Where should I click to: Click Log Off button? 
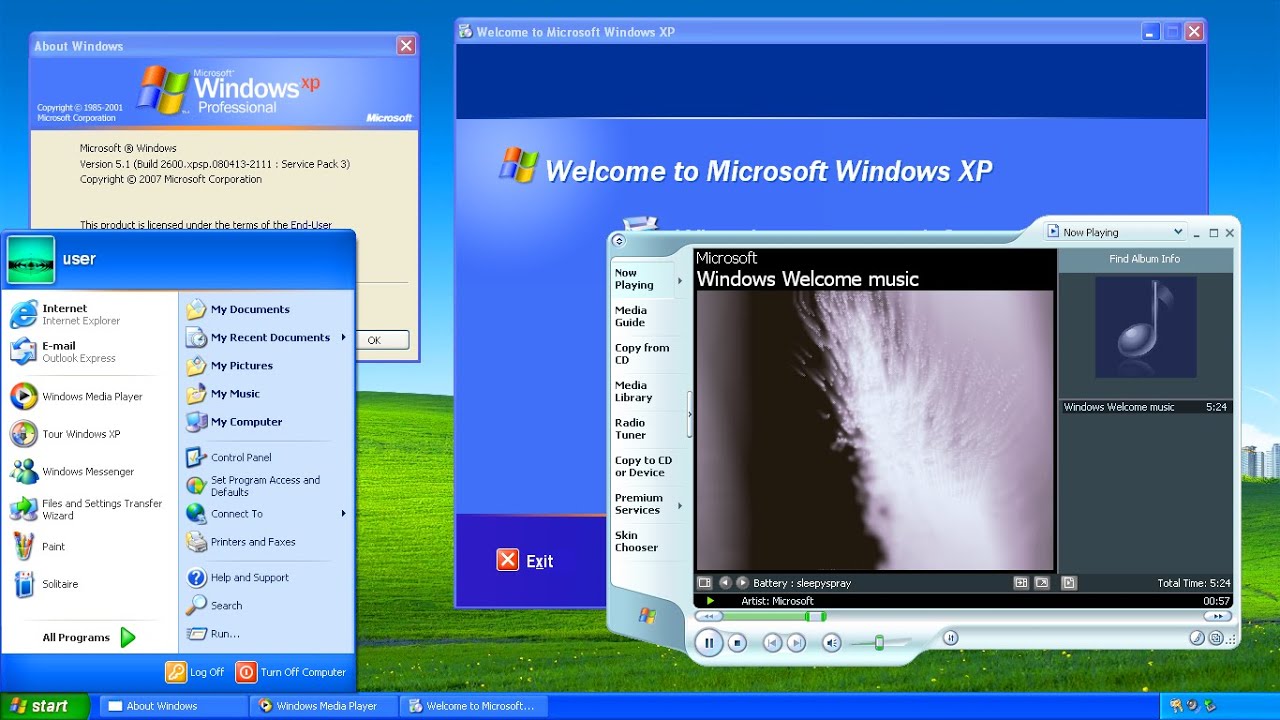(x=196, y=672)
